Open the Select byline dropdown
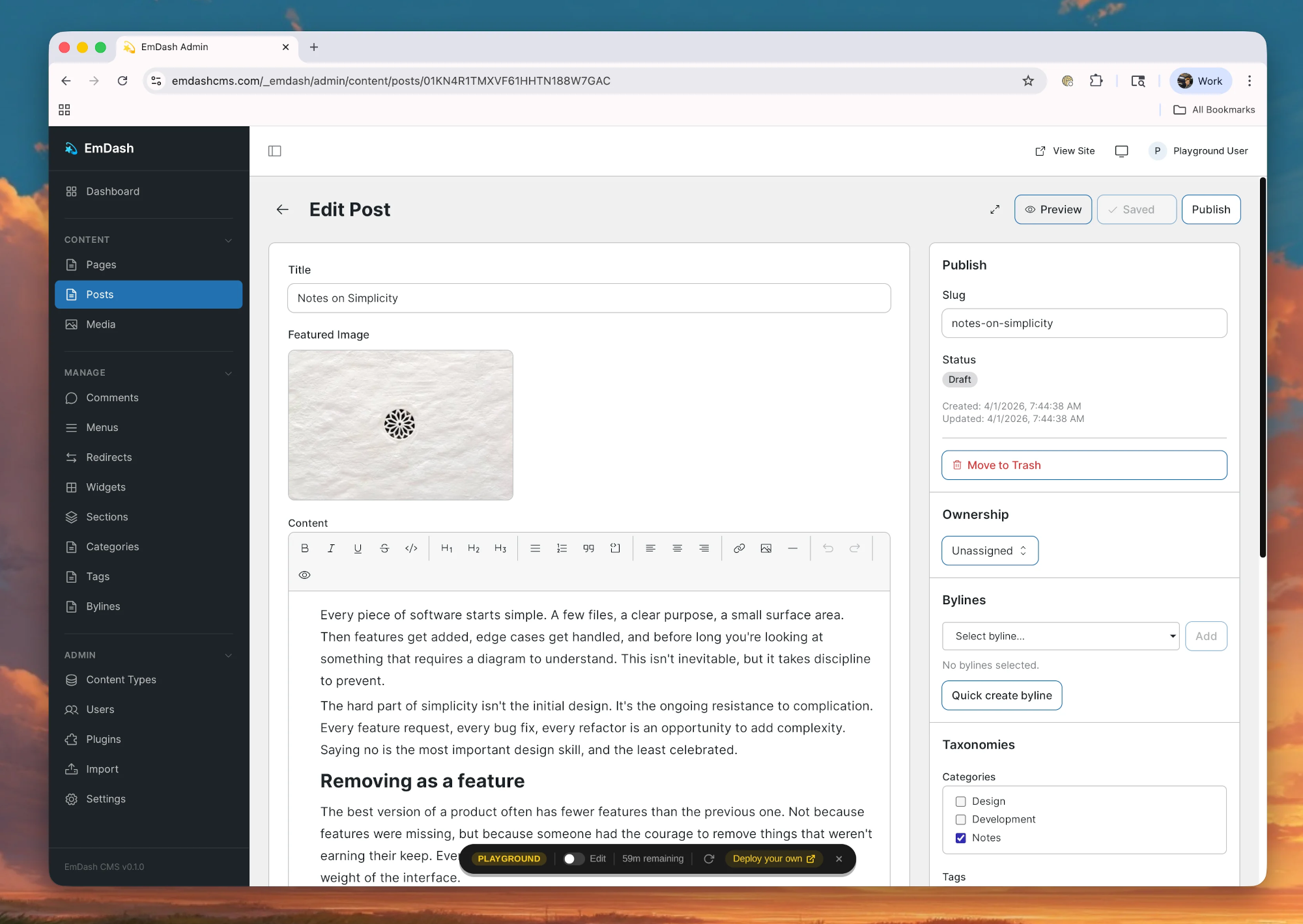 coord(1060,636)
